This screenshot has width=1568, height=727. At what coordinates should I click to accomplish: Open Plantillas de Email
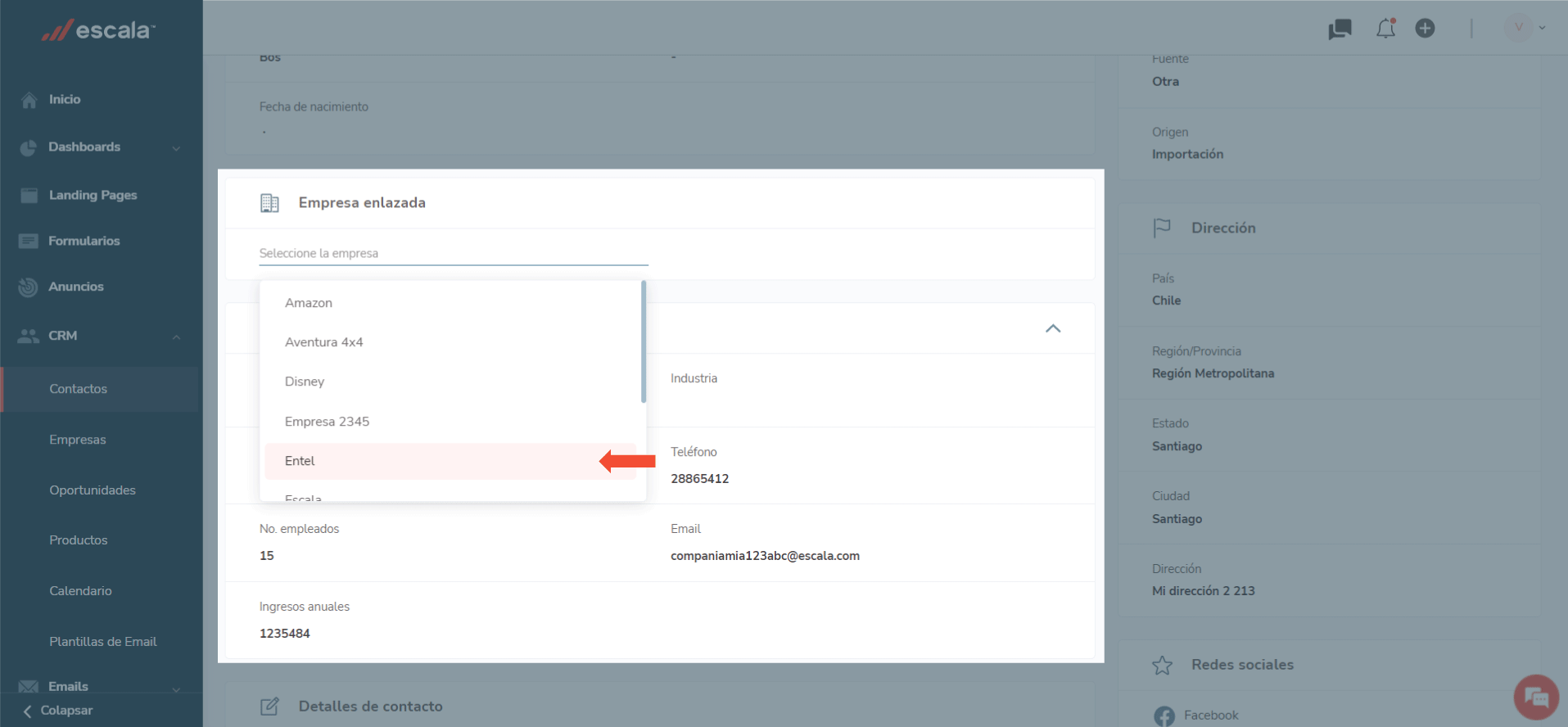(x=102, y=642)
